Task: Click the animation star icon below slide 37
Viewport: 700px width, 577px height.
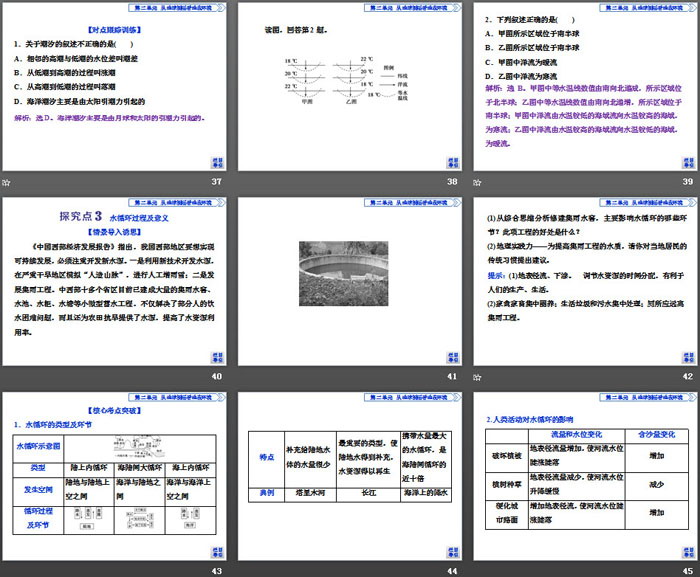Action: 6,182
